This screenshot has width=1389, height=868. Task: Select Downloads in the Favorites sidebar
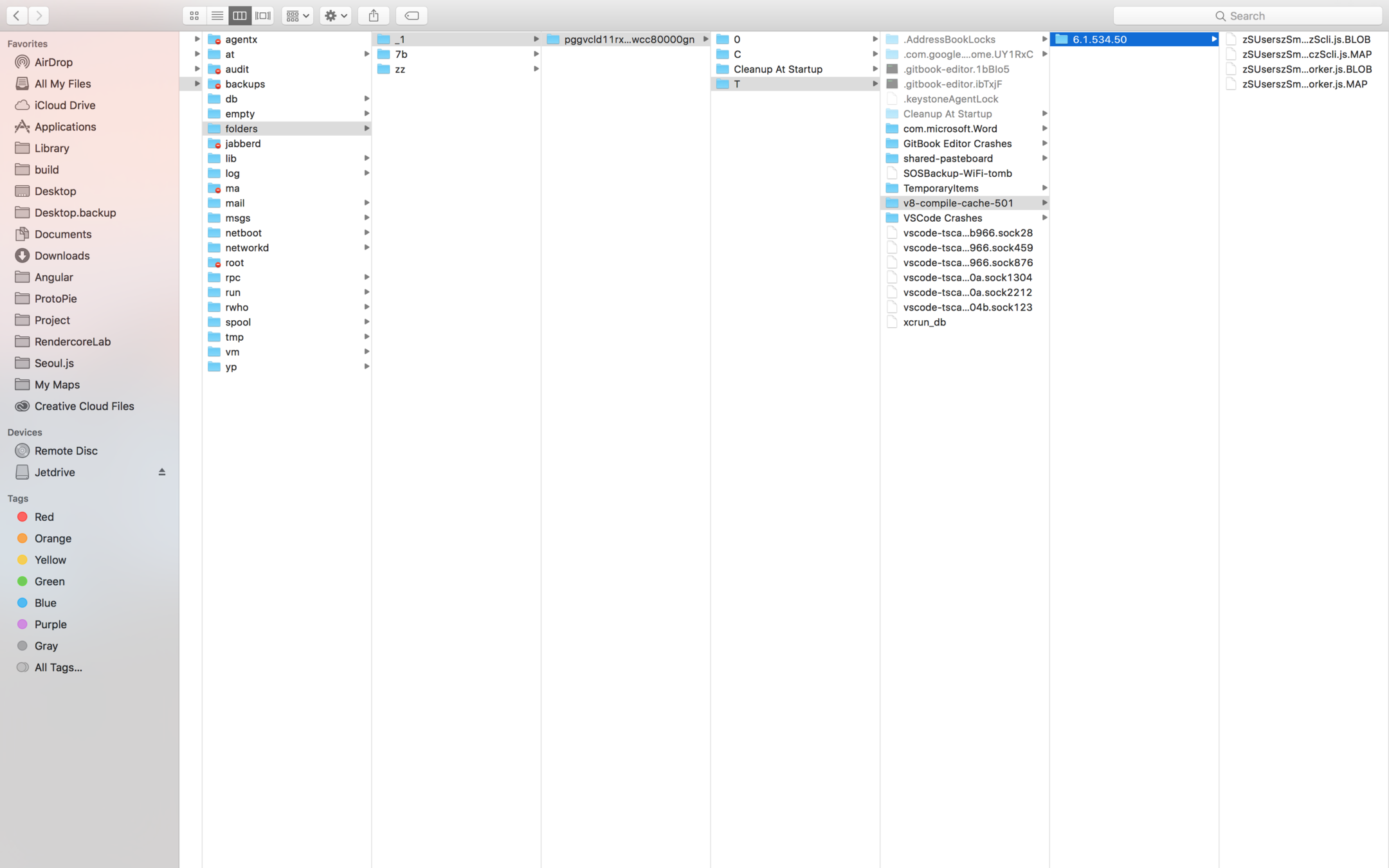[x=62, y=255]
